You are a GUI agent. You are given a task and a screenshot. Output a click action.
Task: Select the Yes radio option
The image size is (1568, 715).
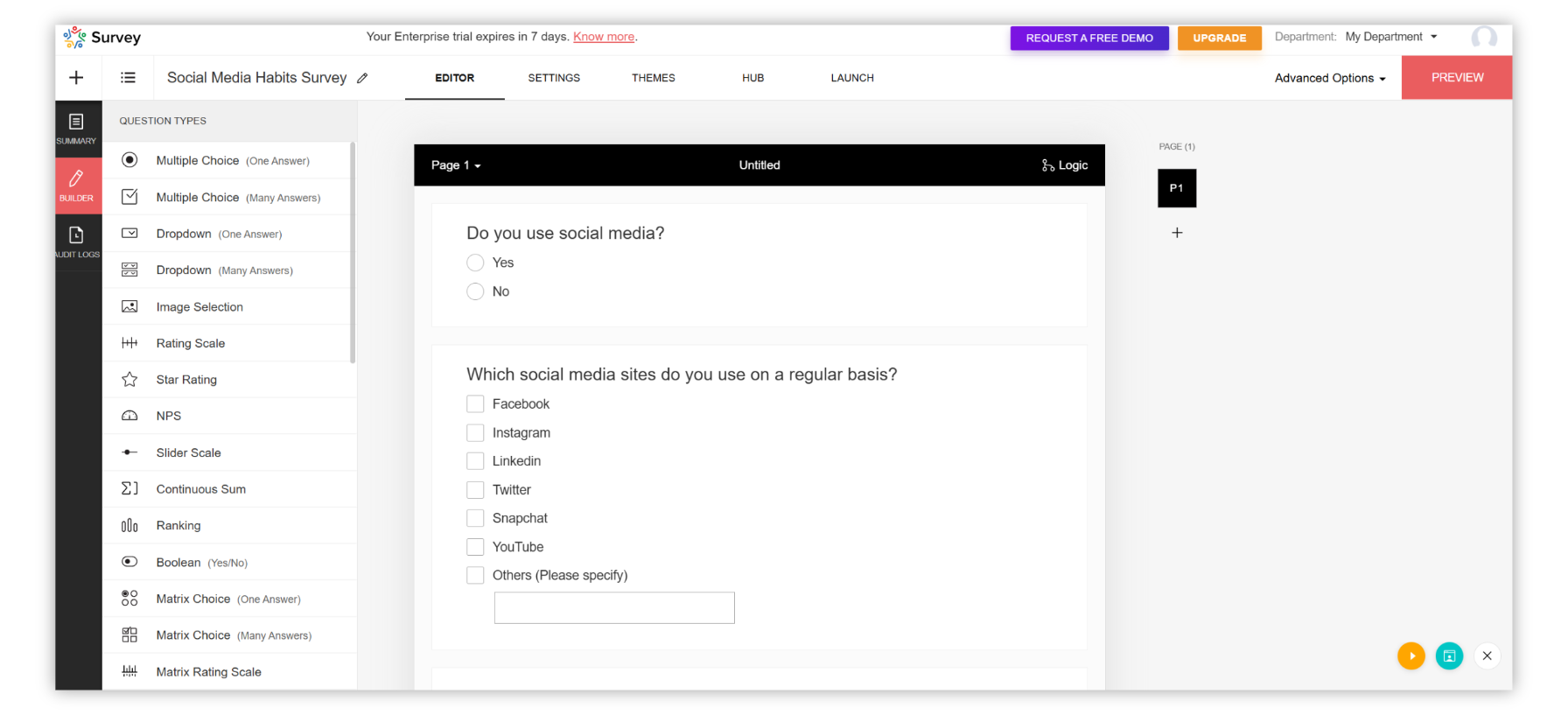click(x=475, y=263)
